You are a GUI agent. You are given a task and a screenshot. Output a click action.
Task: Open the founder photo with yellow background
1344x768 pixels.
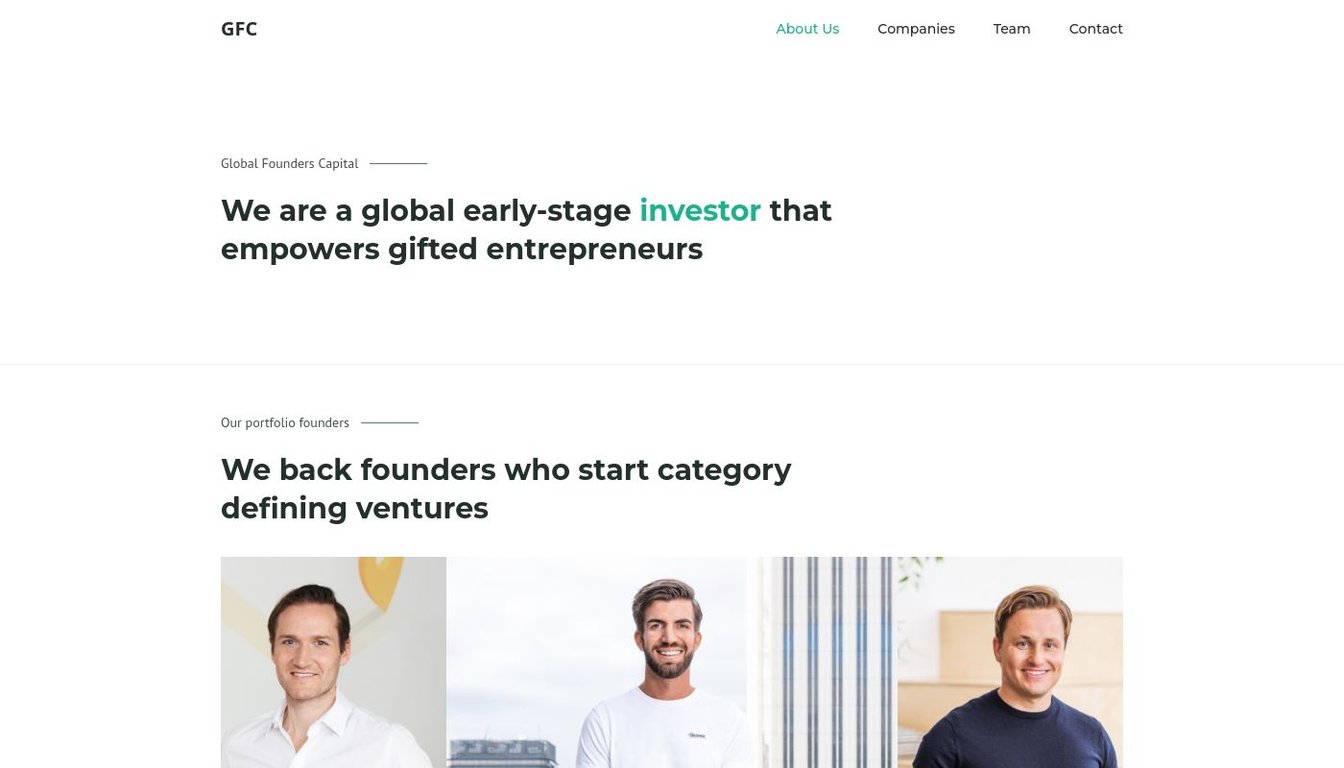tap(333, 662)
